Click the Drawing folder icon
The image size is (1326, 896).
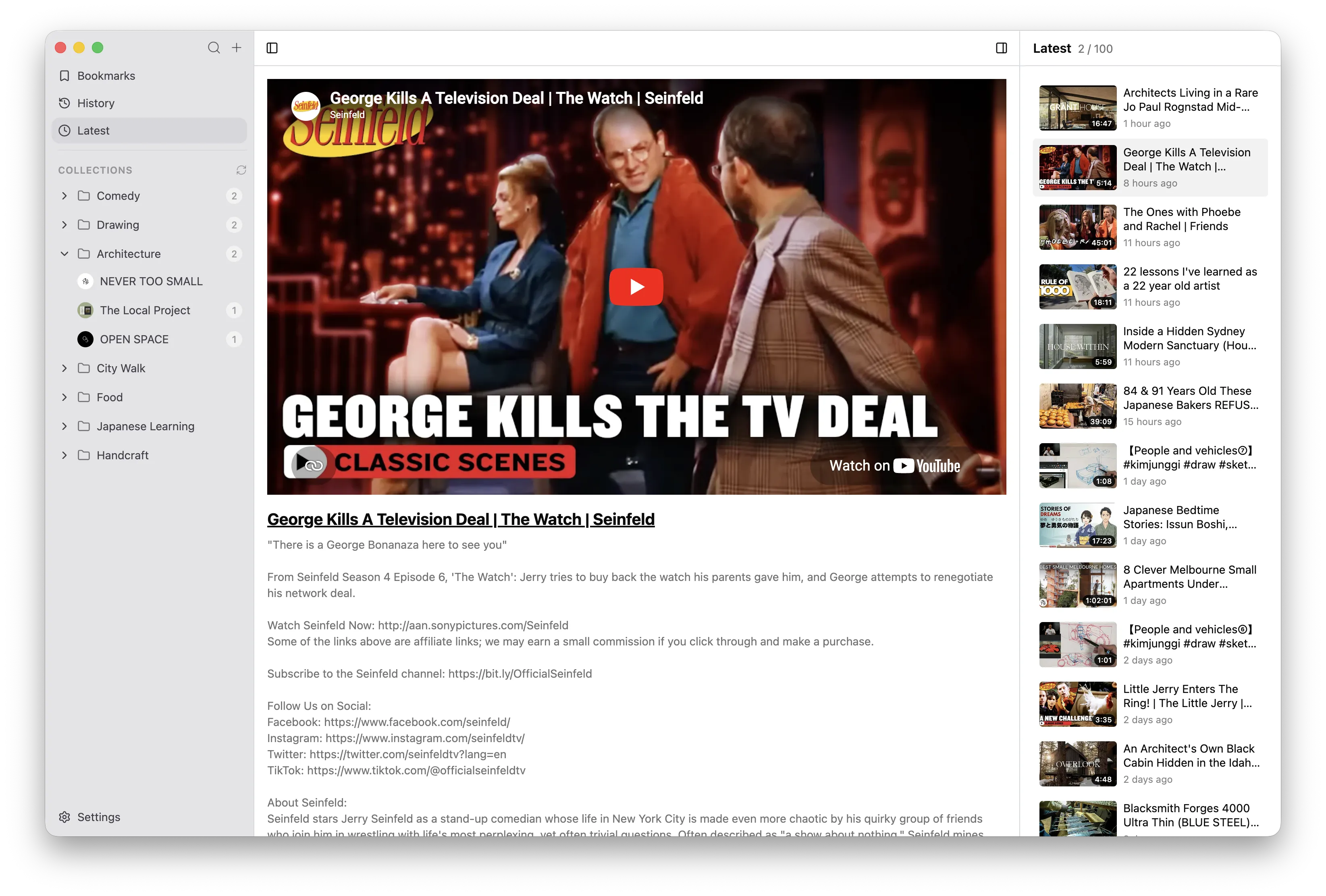[84, 225]
